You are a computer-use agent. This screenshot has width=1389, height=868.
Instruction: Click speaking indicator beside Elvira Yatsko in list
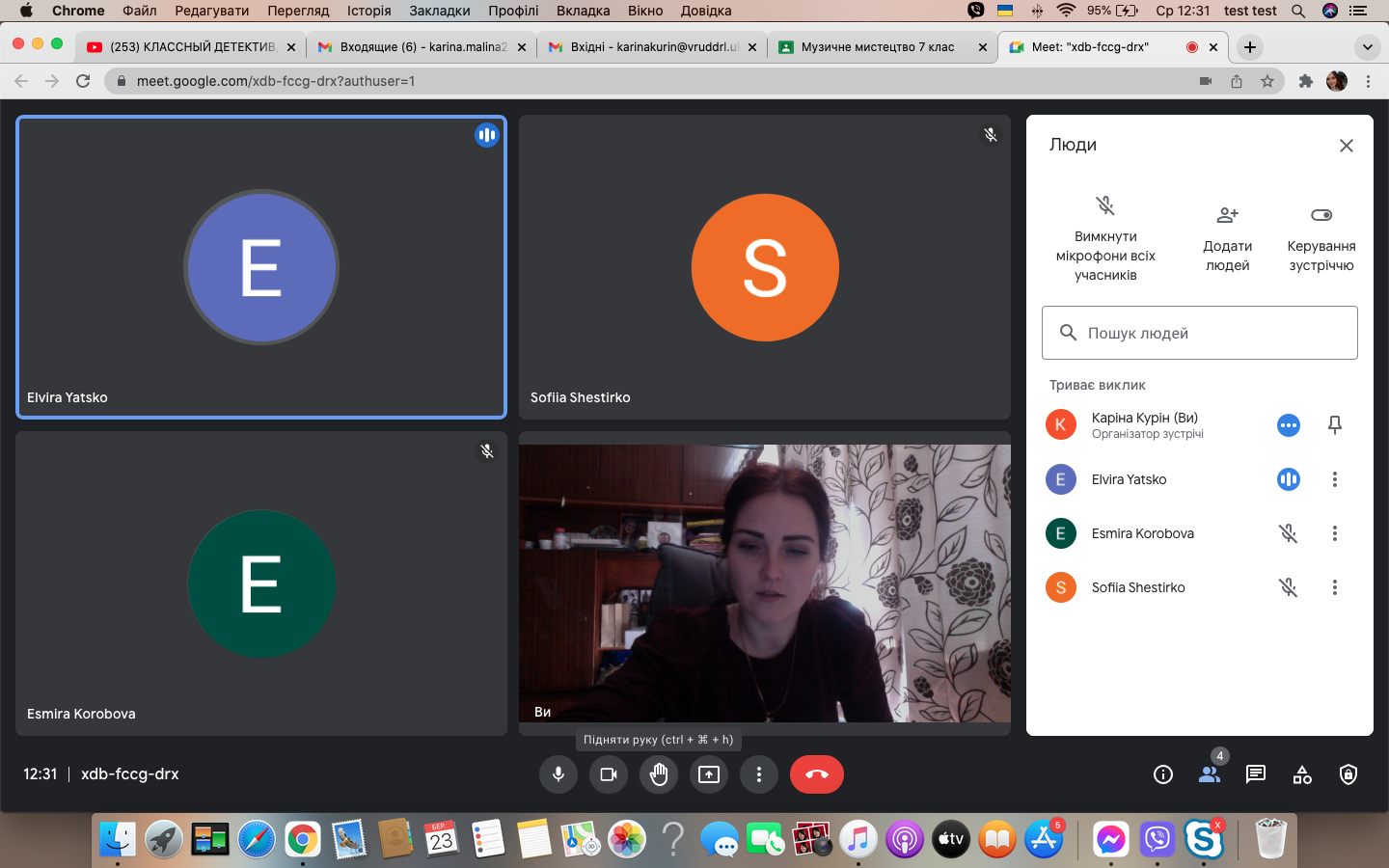1289,479
